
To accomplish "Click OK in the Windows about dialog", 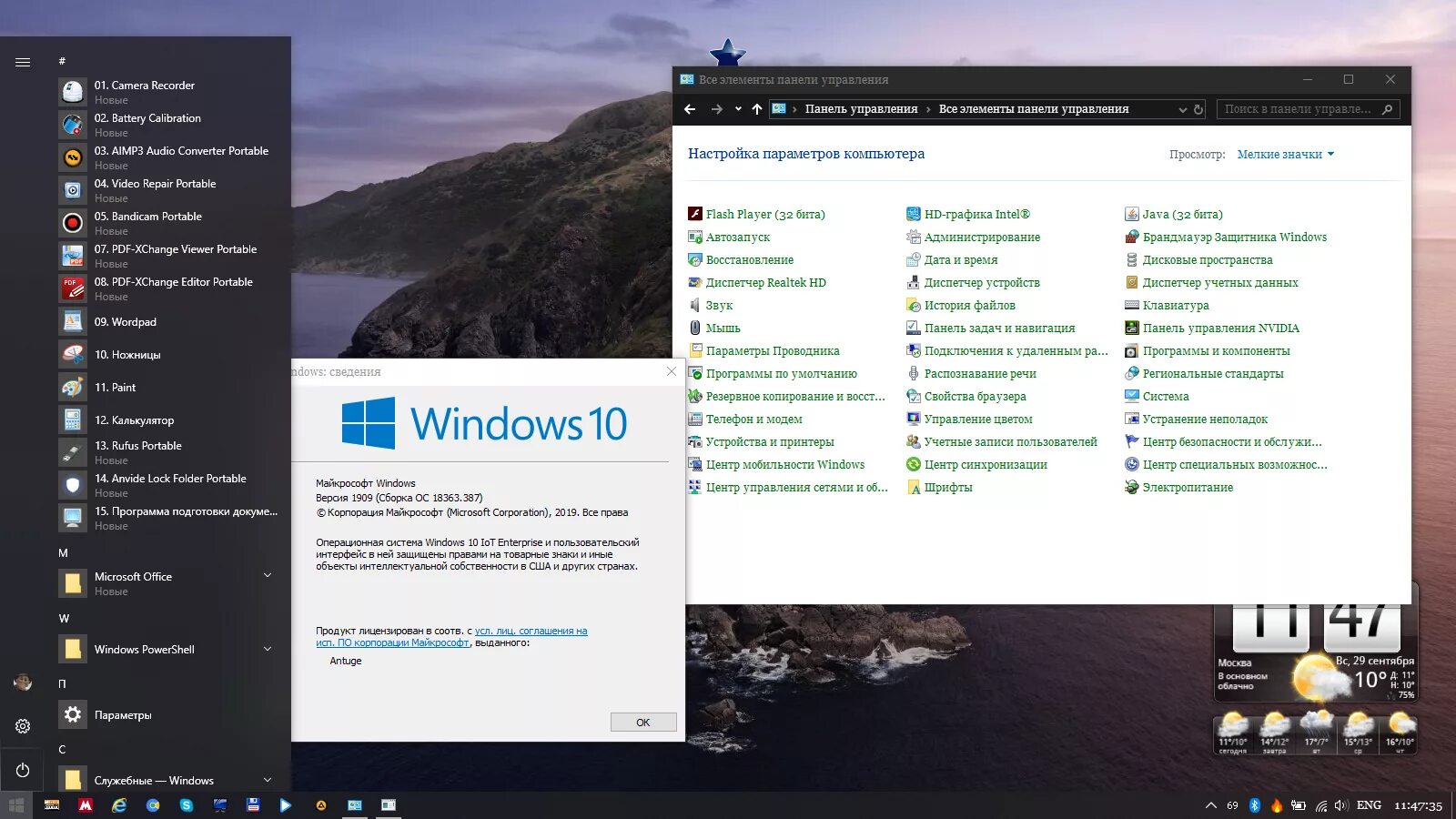I will pos(643,722).
